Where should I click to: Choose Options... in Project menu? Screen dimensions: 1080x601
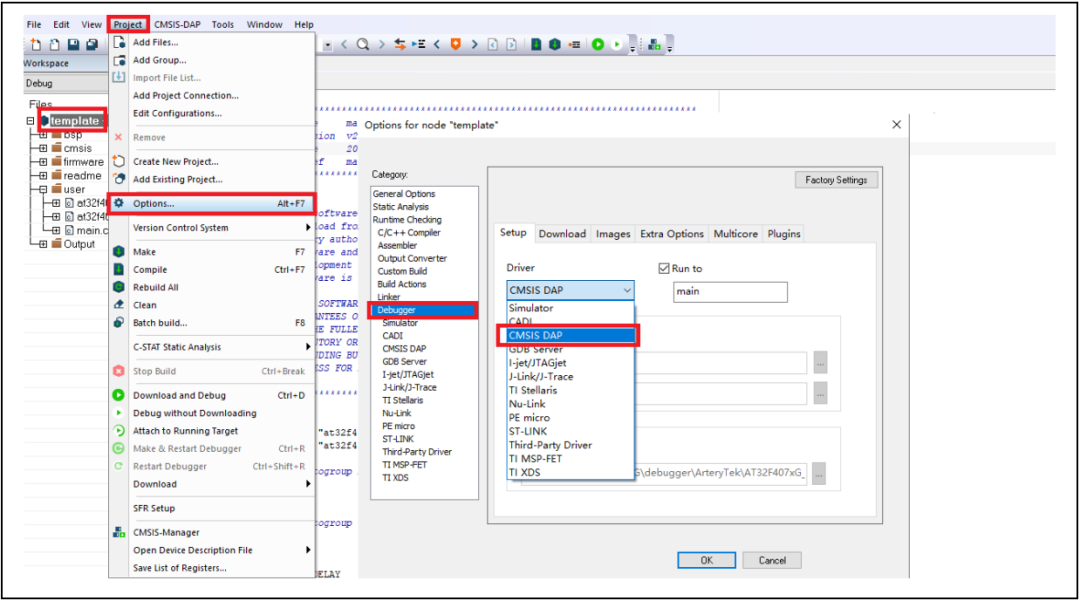pos(212,204)
